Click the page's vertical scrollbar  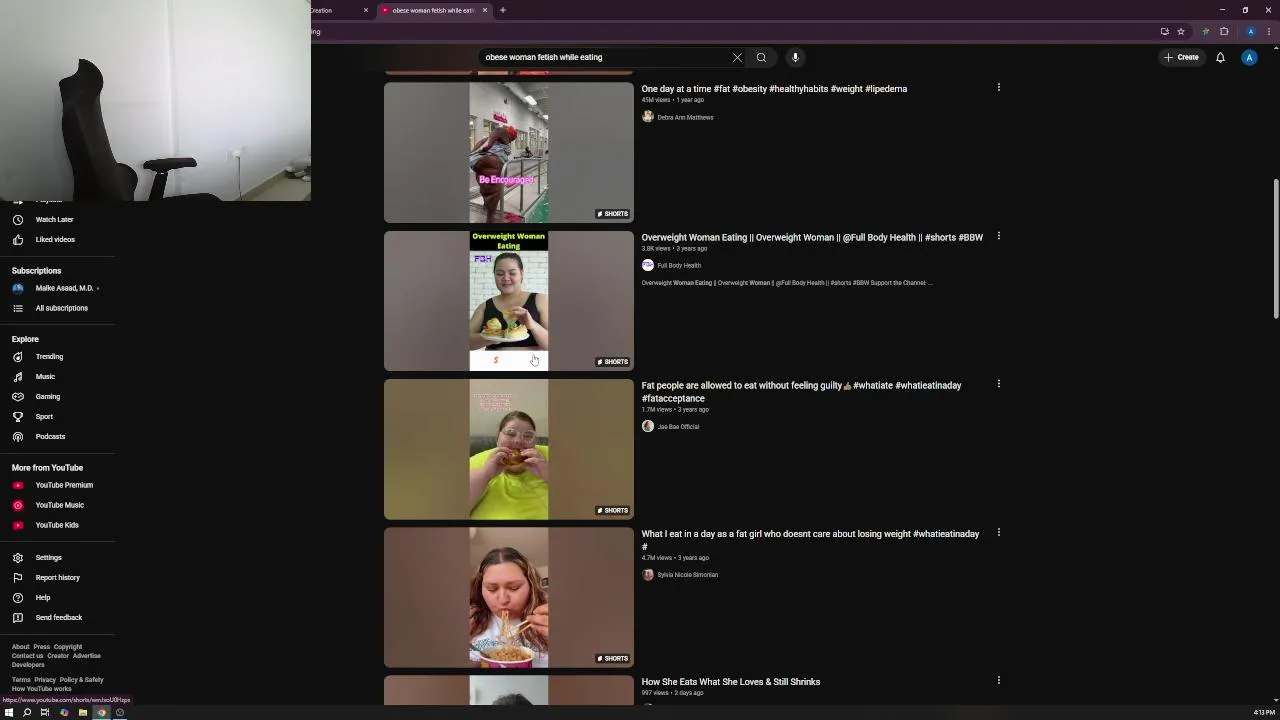tap(1275, 250)
